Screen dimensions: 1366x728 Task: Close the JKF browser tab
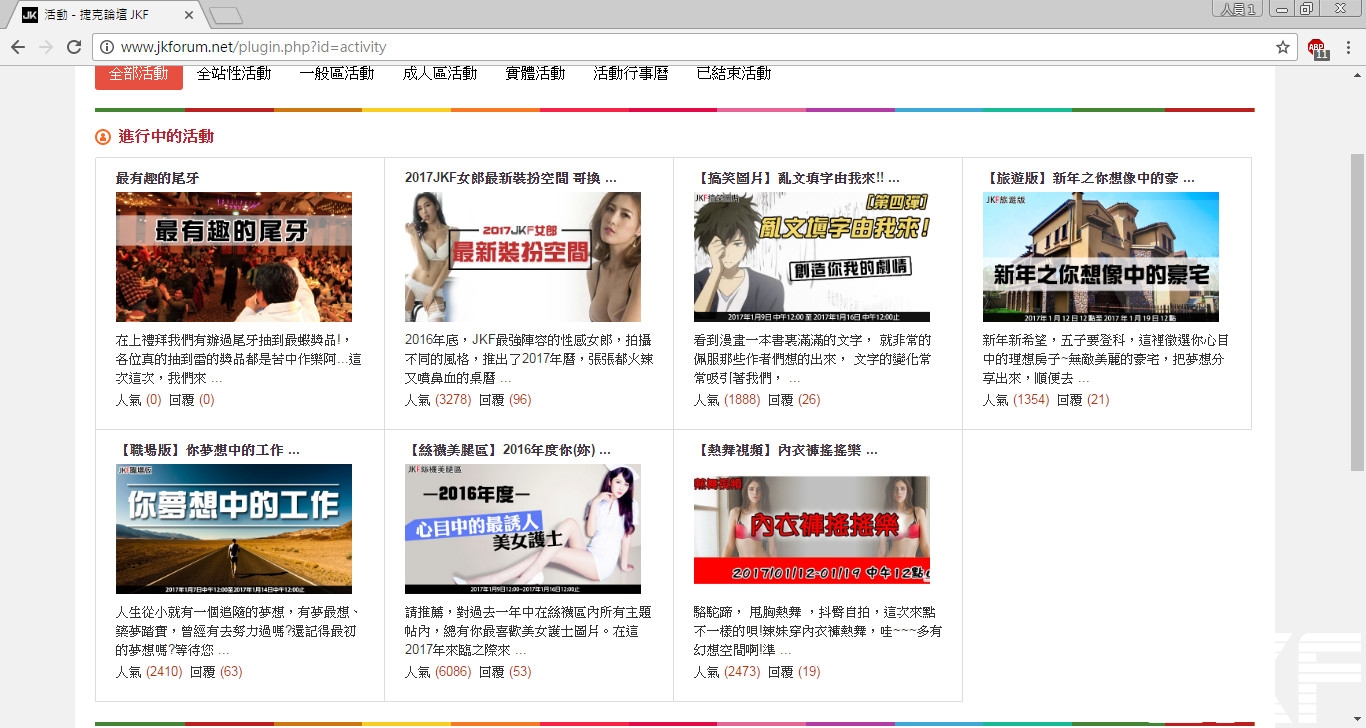(x=188, y=15)
